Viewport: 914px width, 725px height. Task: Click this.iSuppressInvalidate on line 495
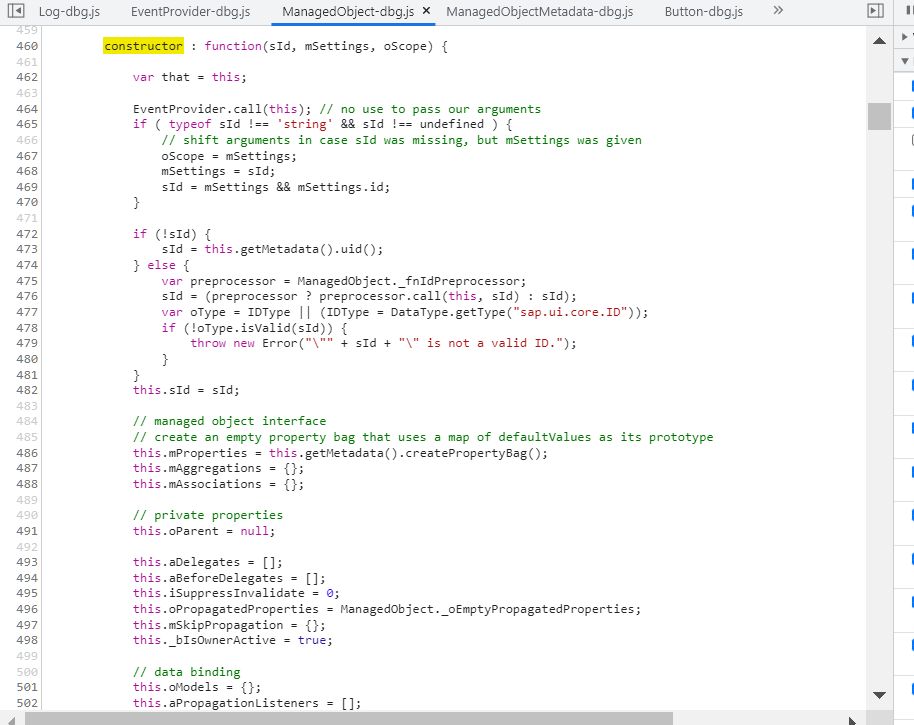tap(219, 593)
